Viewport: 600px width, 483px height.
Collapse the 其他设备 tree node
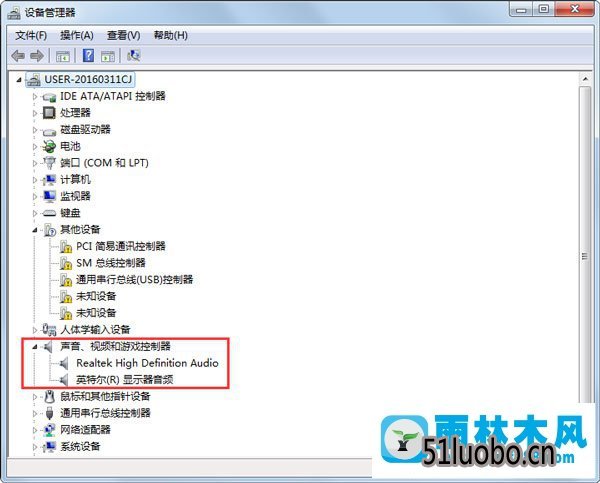35,230
